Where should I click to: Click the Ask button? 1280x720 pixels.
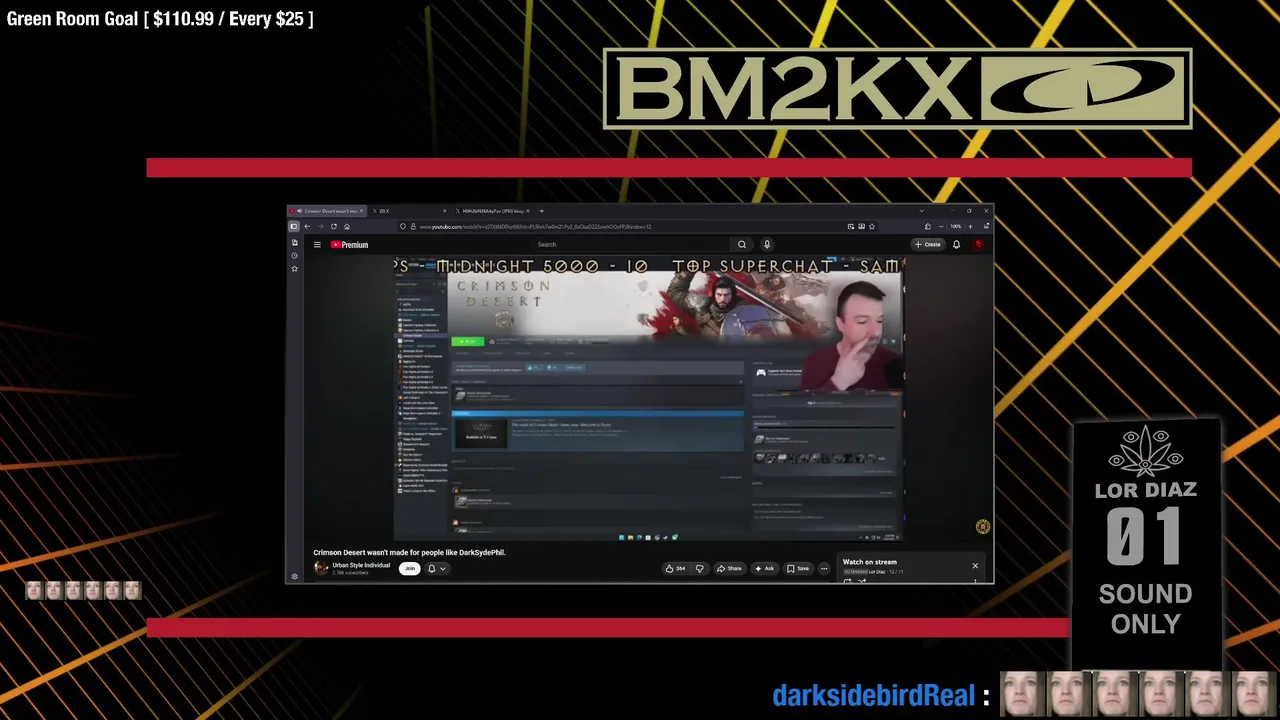pyautogui.click(x=765, y=568)
